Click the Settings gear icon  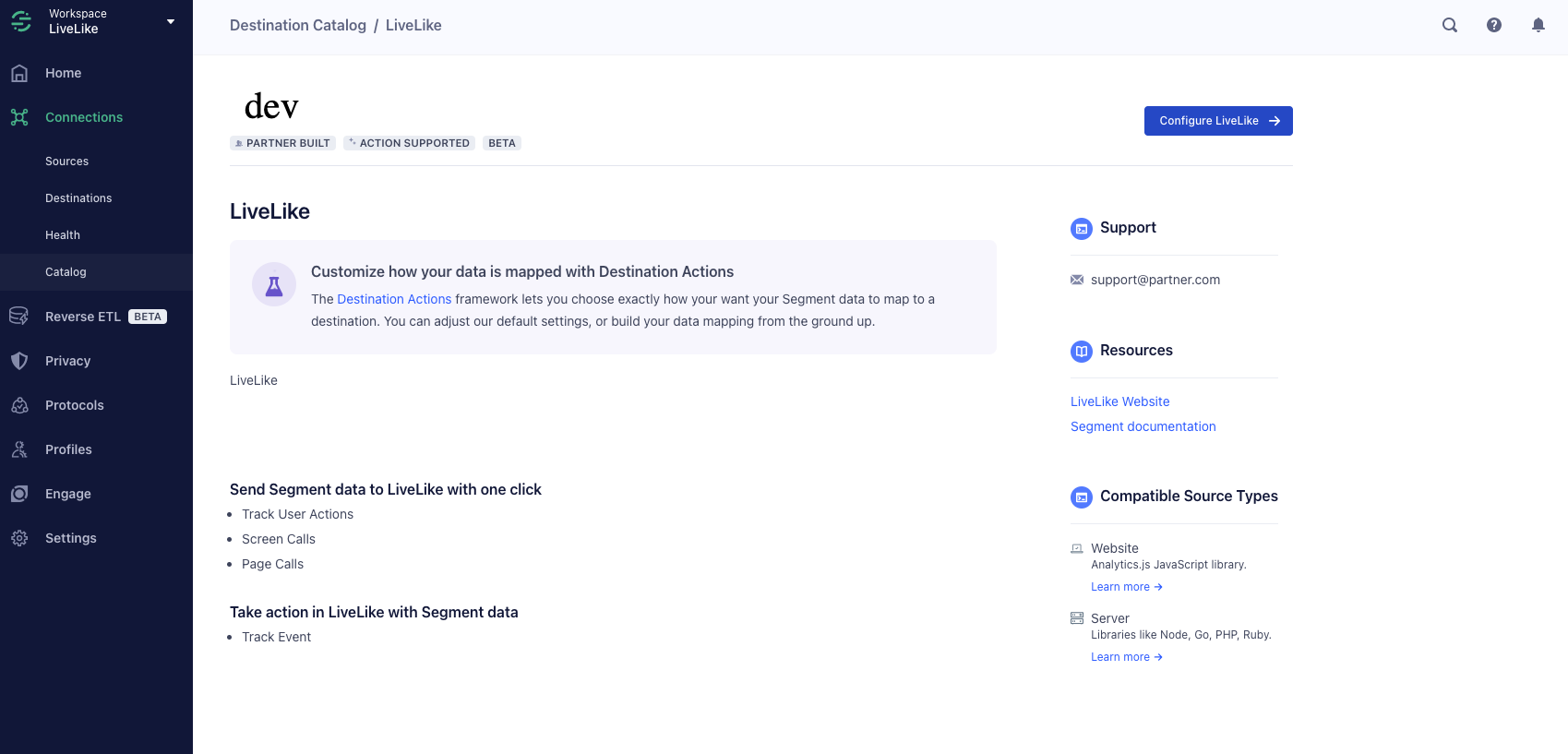[x=19, y=538]
